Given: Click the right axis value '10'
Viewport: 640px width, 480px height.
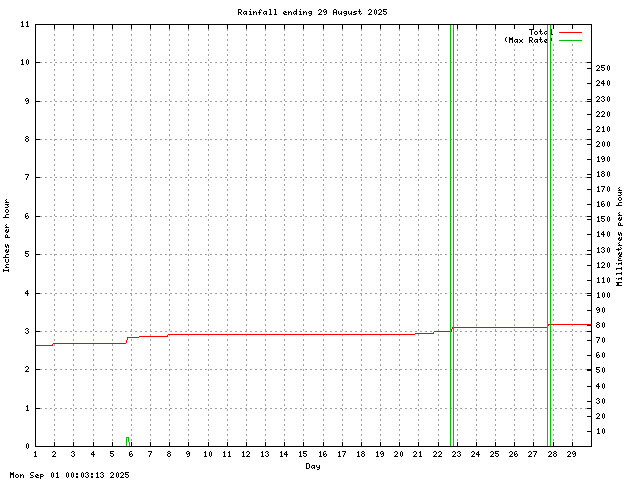Looking at the screenshot, I should click(x=601, y=431).
